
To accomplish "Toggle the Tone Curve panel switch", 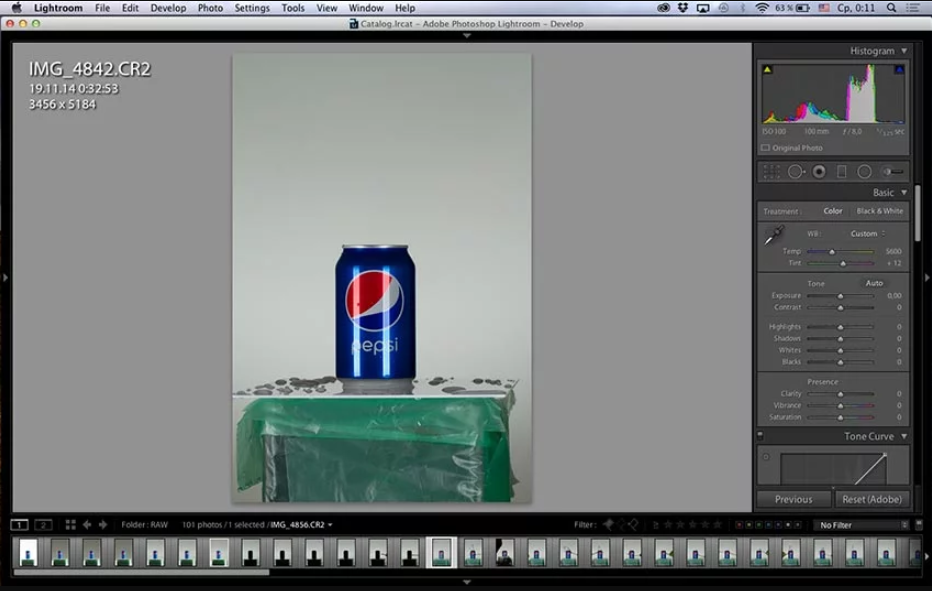I will pyautogui.click(x=760, y=436).
